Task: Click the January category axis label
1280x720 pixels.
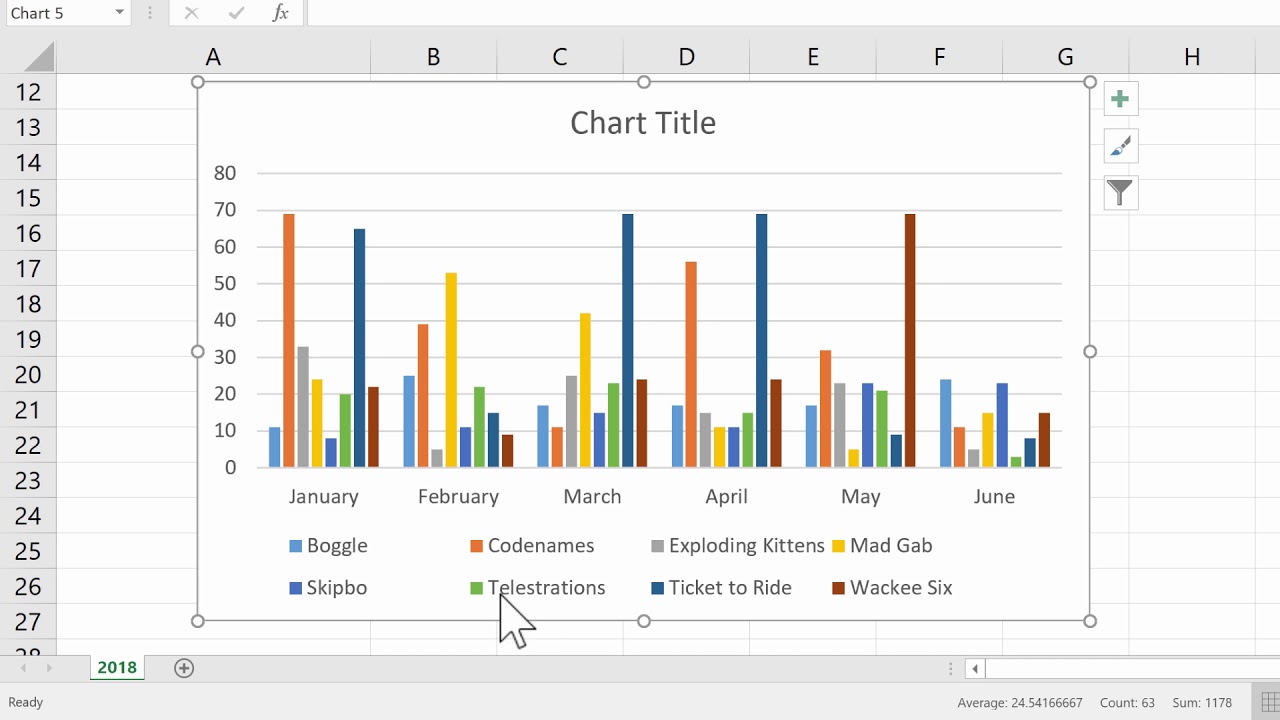Action: pos(323,497)
